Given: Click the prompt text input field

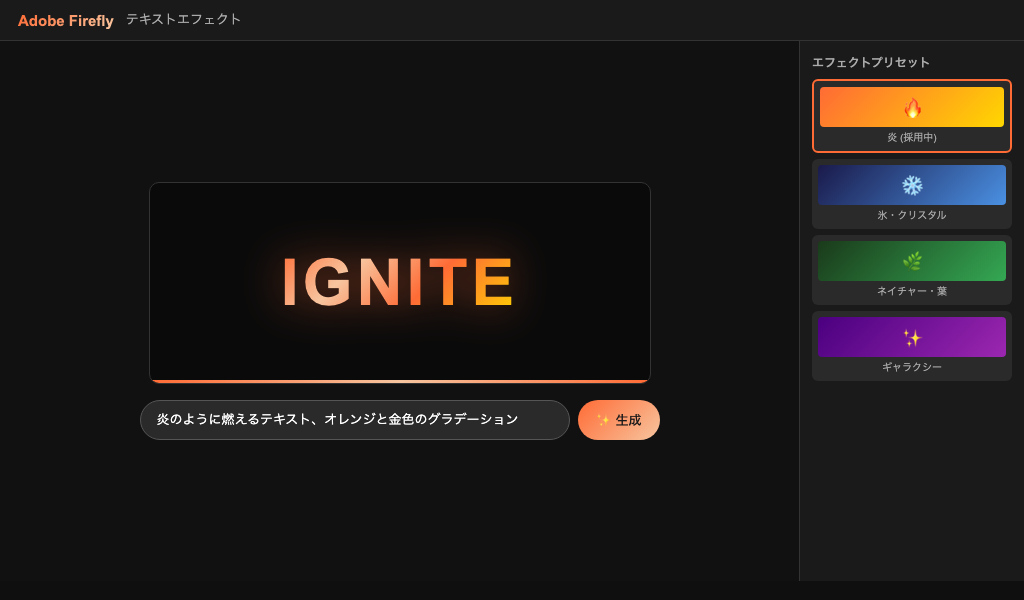Looking at the screenshot, I should [x=355, y=420].
